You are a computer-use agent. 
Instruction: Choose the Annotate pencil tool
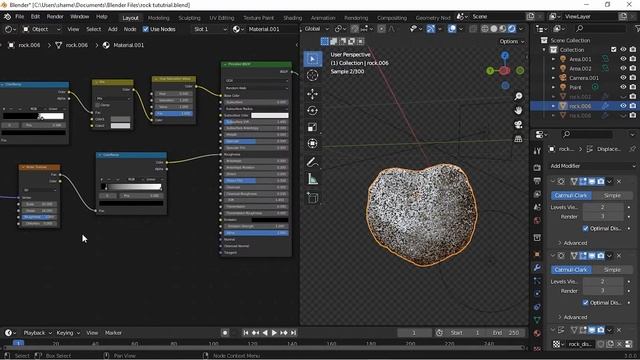(x=312, y=162)
